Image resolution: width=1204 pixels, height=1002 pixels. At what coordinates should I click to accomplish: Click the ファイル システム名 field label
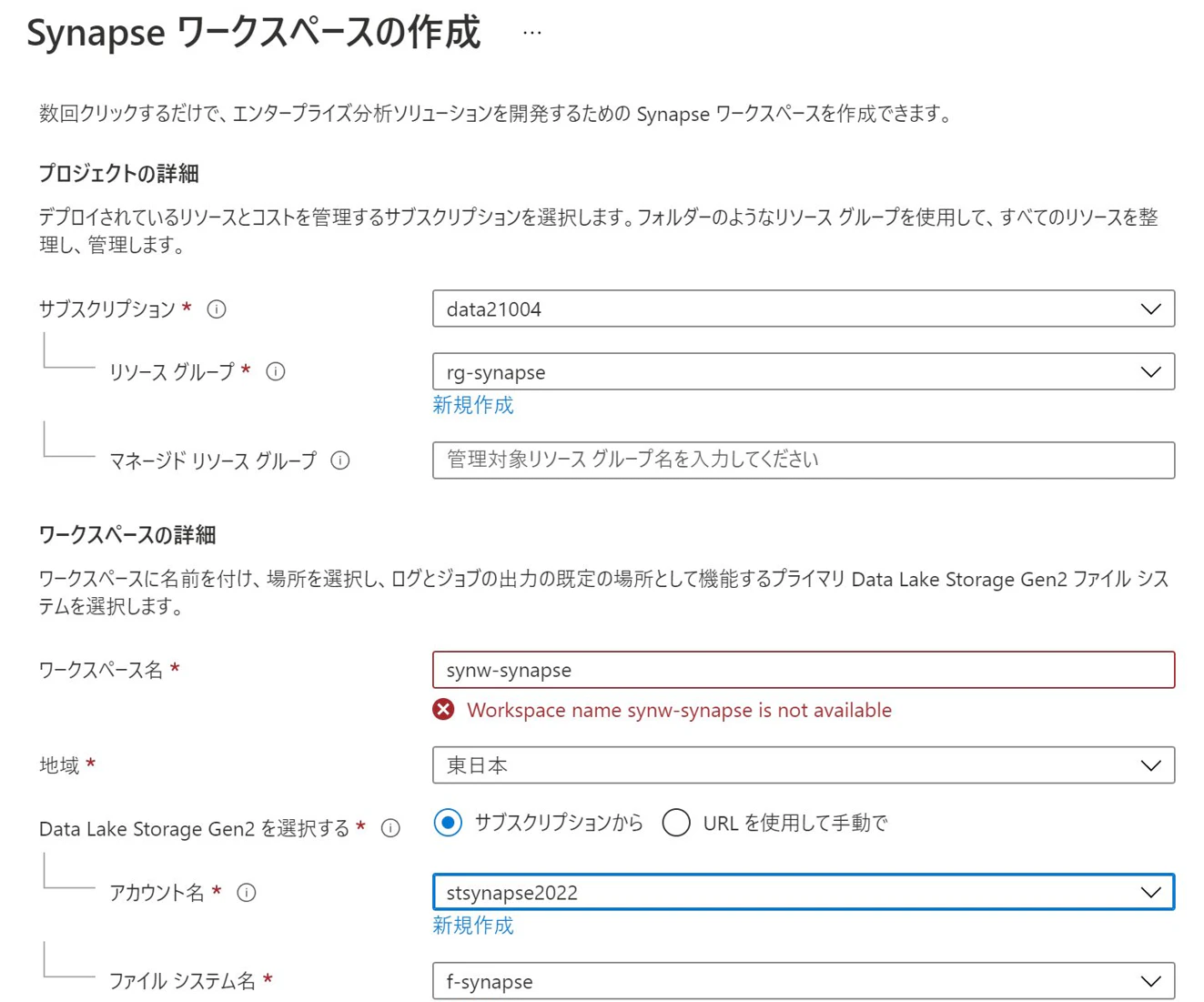tap(182, 981)
